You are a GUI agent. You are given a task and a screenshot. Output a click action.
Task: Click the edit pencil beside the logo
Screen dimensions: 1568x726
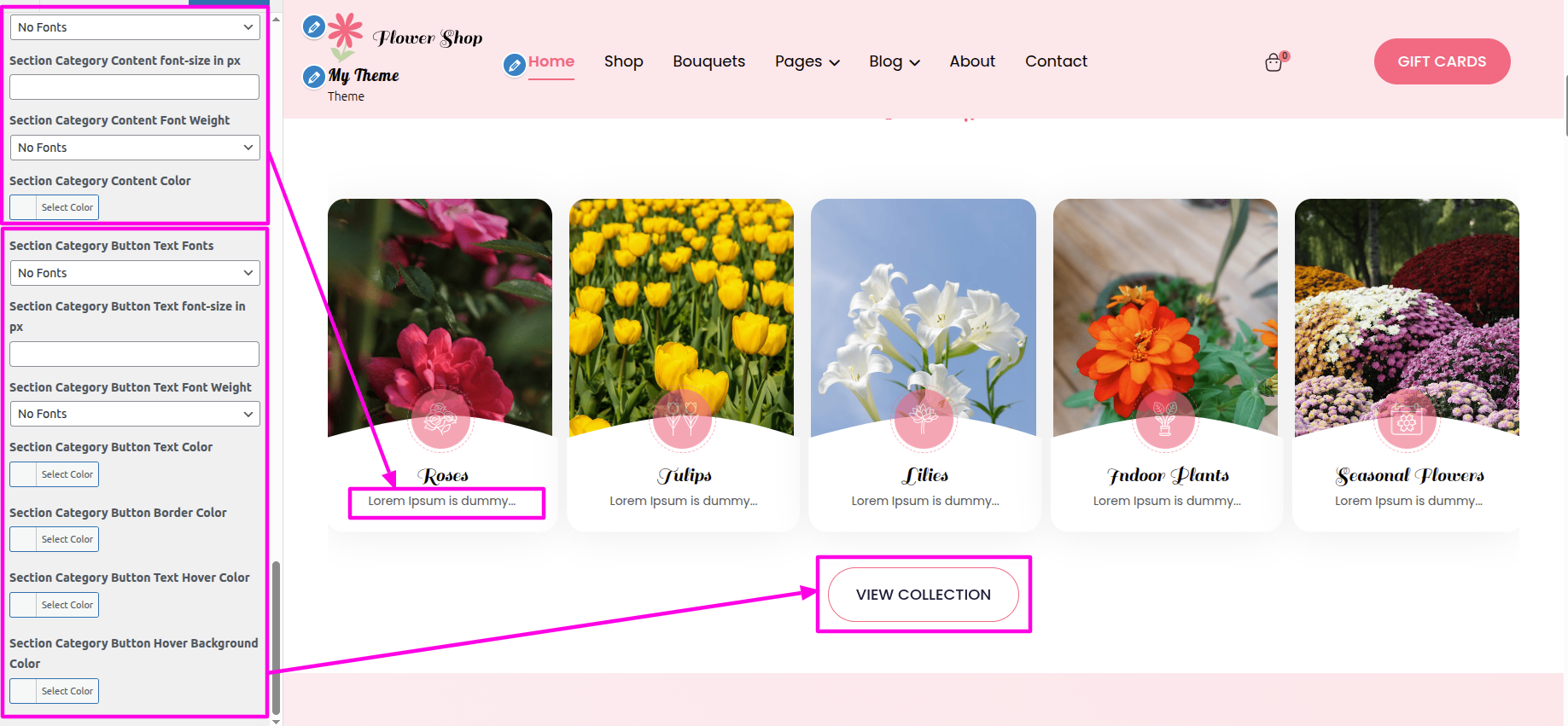(314, 27)
